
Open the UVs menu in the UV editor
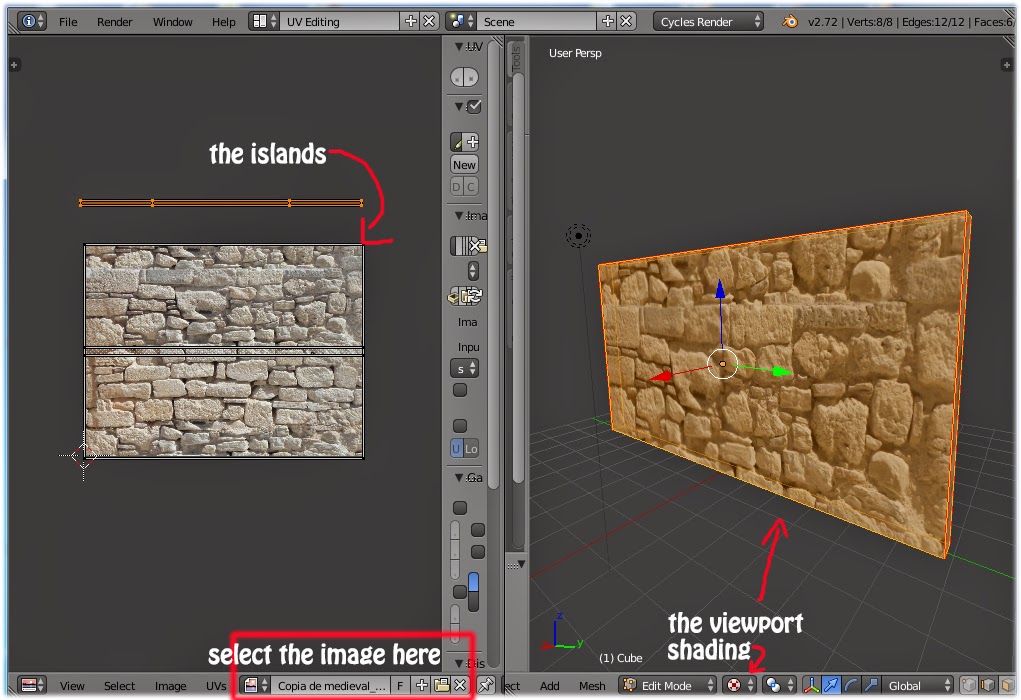(215, 685)
